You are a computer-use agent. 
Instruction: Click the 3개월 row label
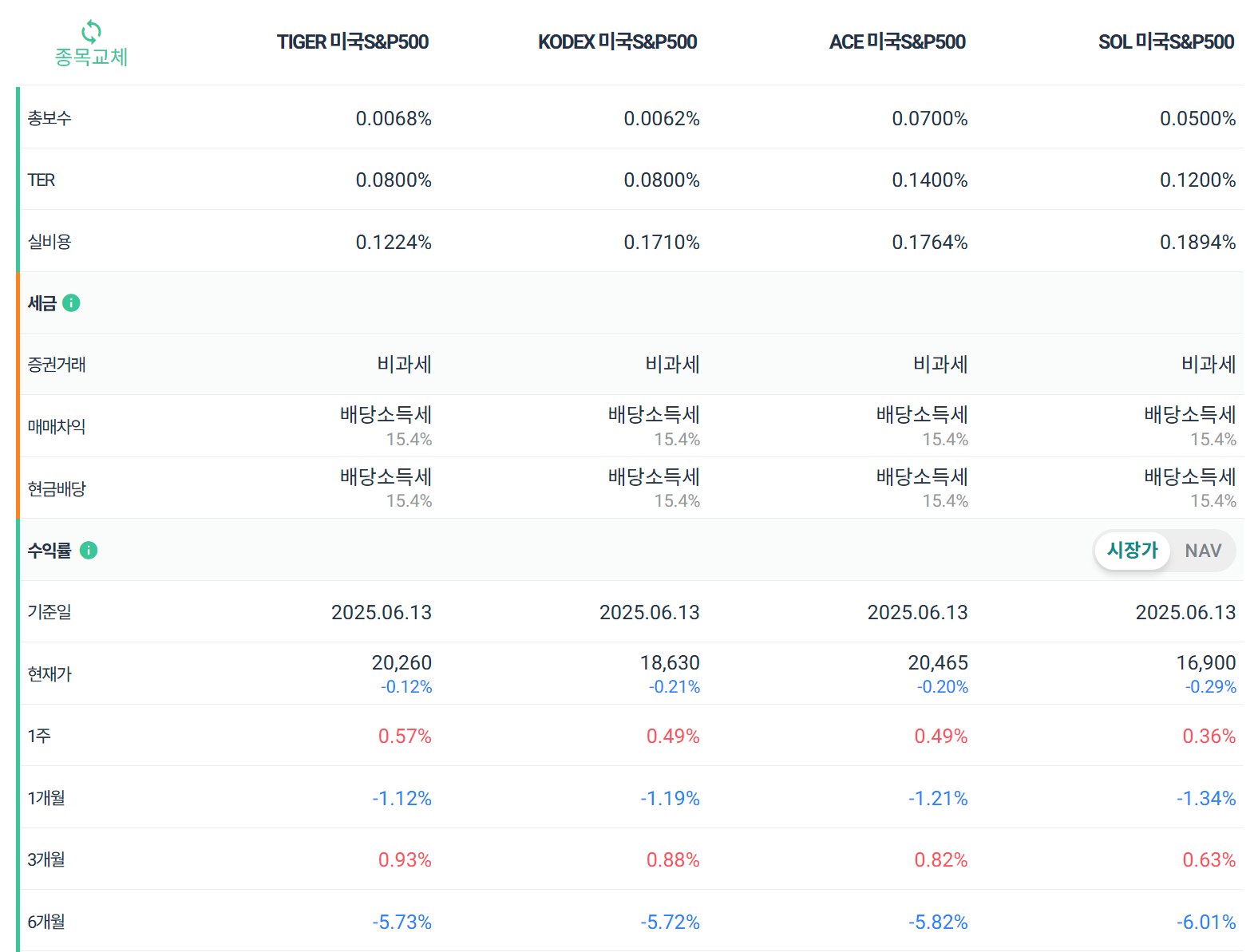click(x=46, y=859)
